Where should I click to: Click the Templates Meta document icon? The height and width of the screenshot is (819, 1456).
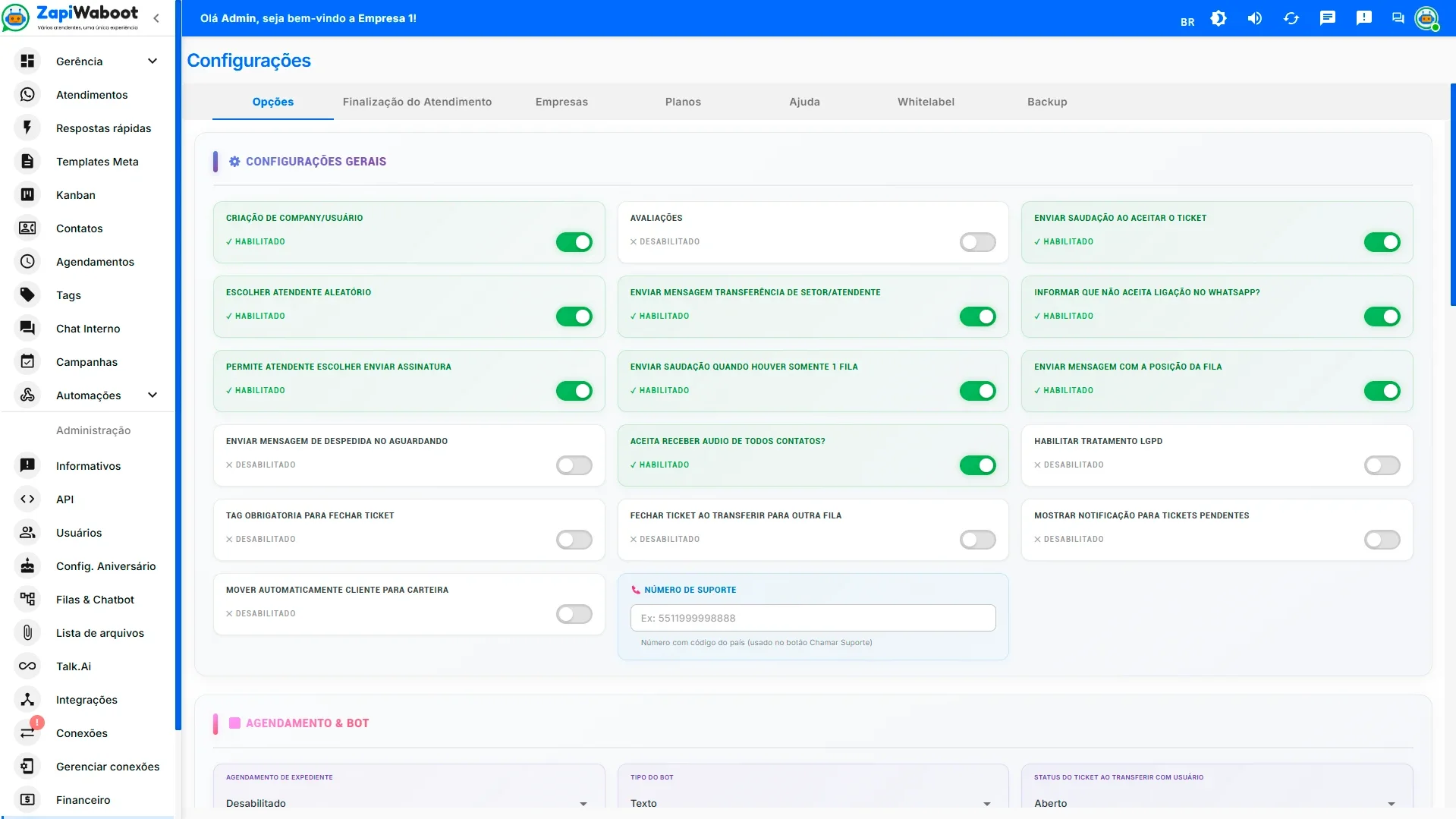(27, 161)
